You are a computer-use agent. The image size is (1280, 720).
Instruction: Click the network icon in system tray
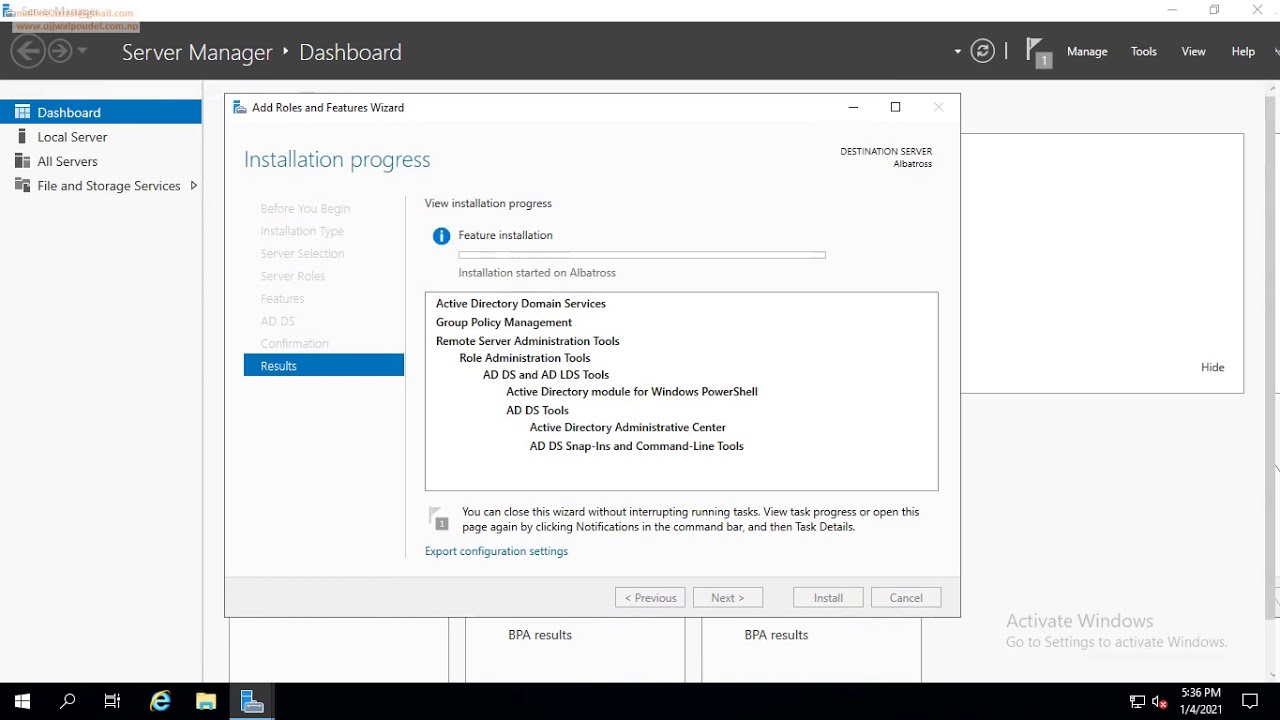(x=1137, y=702)
